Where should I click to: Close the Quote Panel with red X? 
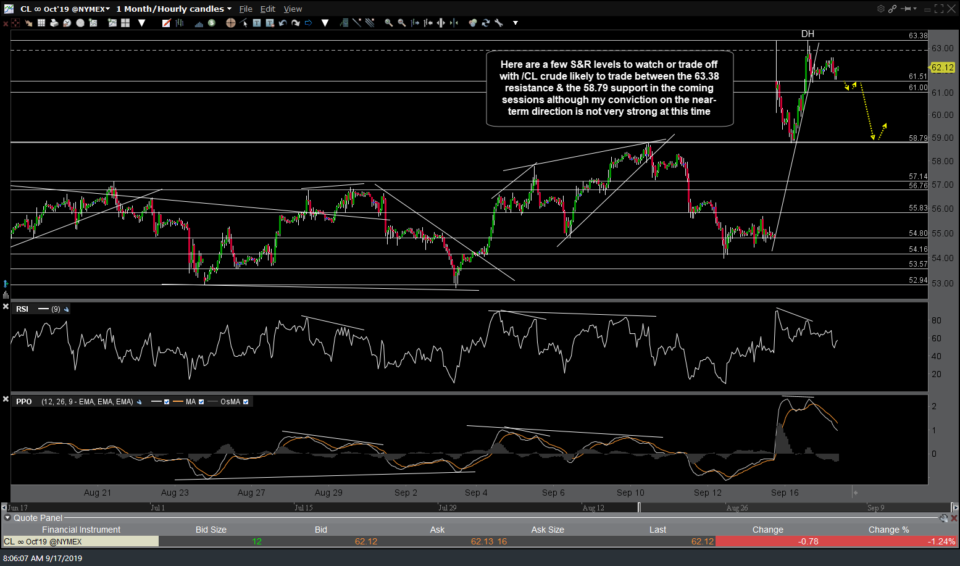pyautogui.click(x=952, y=518)
